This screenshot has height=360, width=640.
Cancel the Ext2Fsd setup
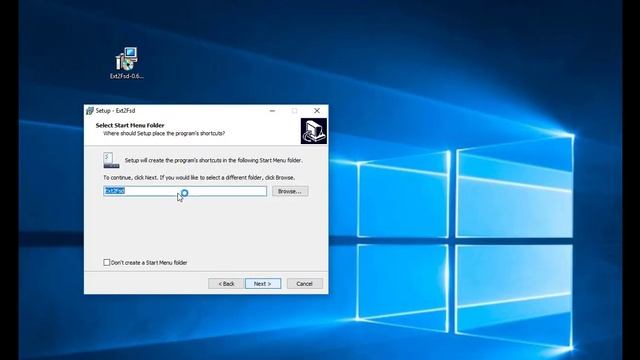tap(304, 284)
